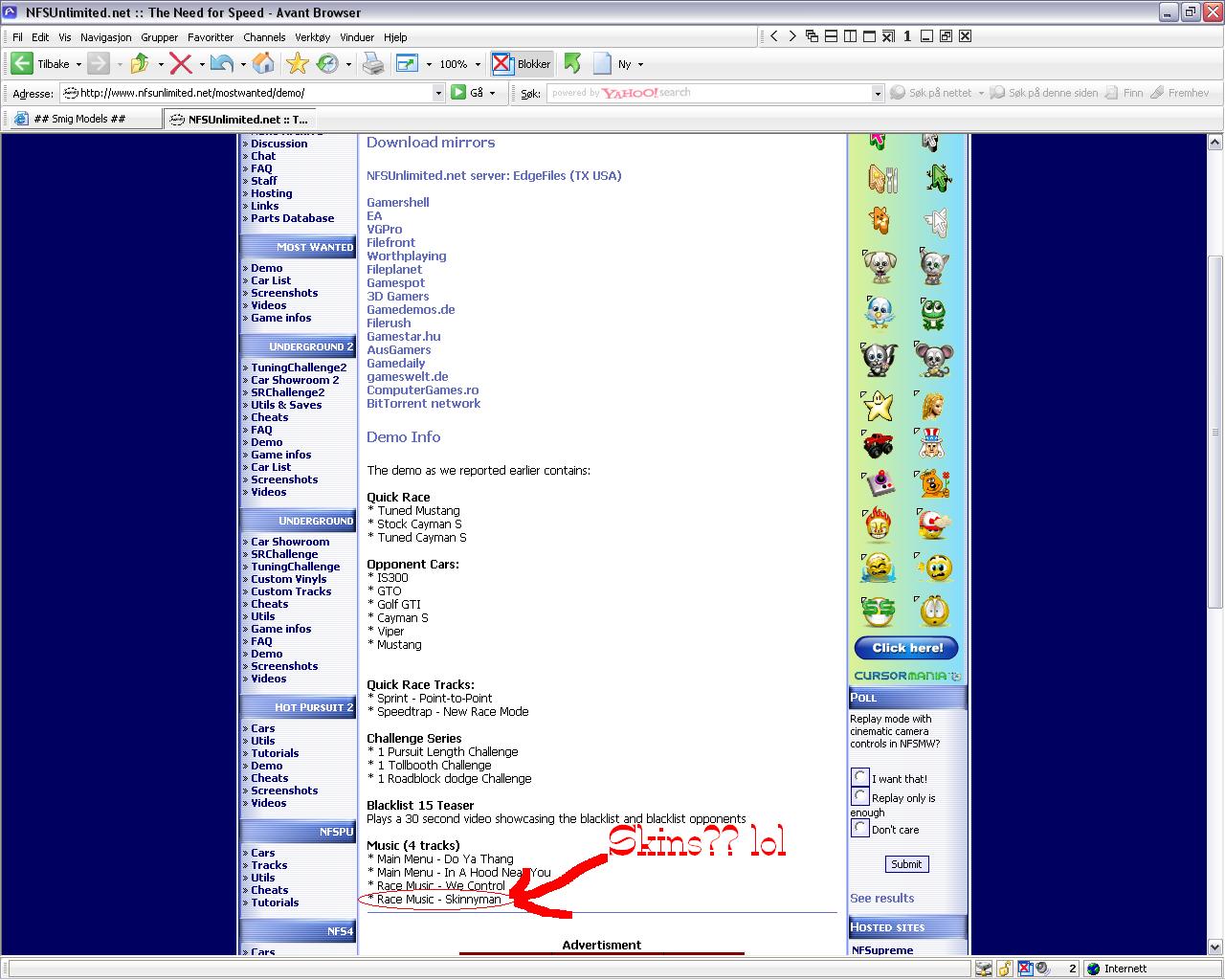Viewport: 1225px width, 980px height.
Task: Click the up-level folder arrow icon
Action: (140, 64)
